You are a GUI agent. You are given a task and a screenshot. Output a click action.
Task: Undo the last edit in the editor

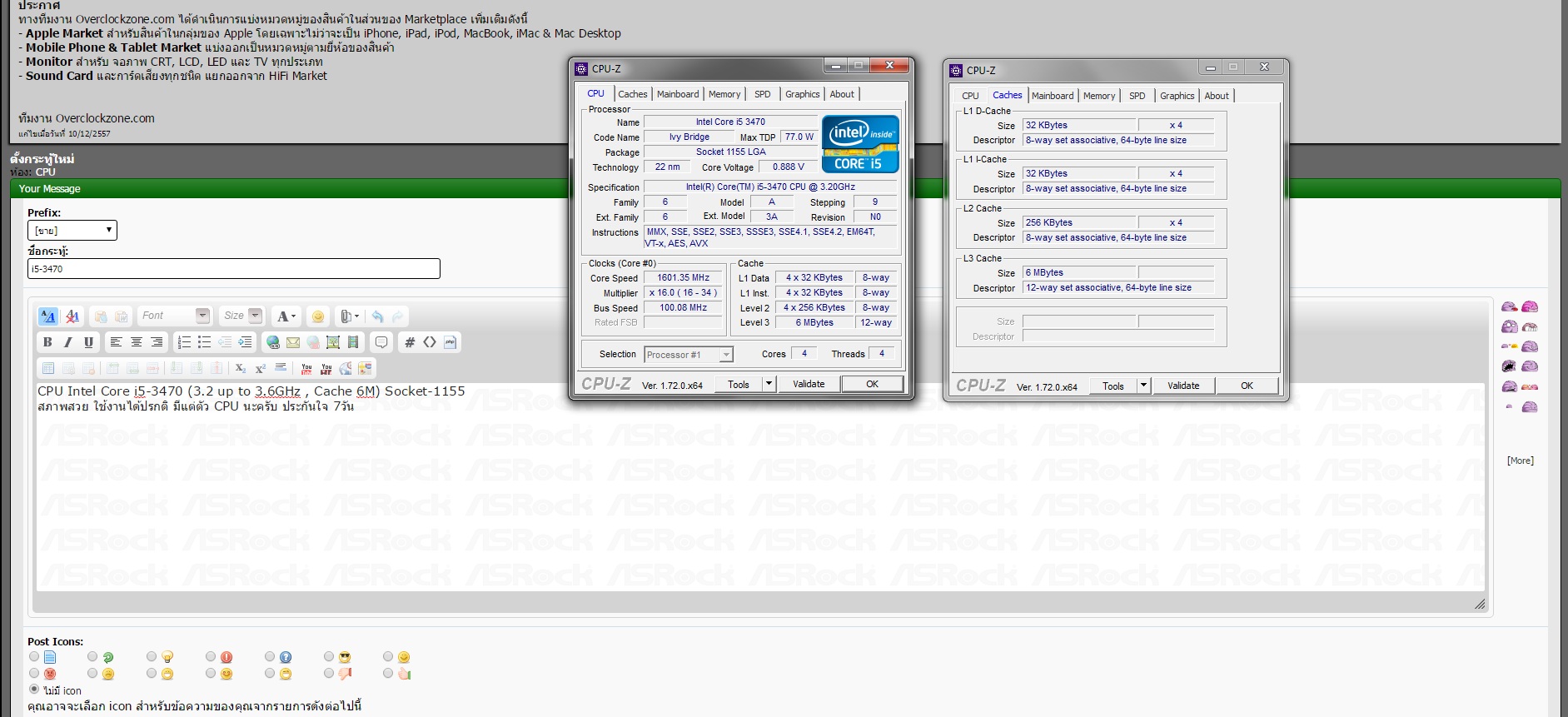[377, 316]
